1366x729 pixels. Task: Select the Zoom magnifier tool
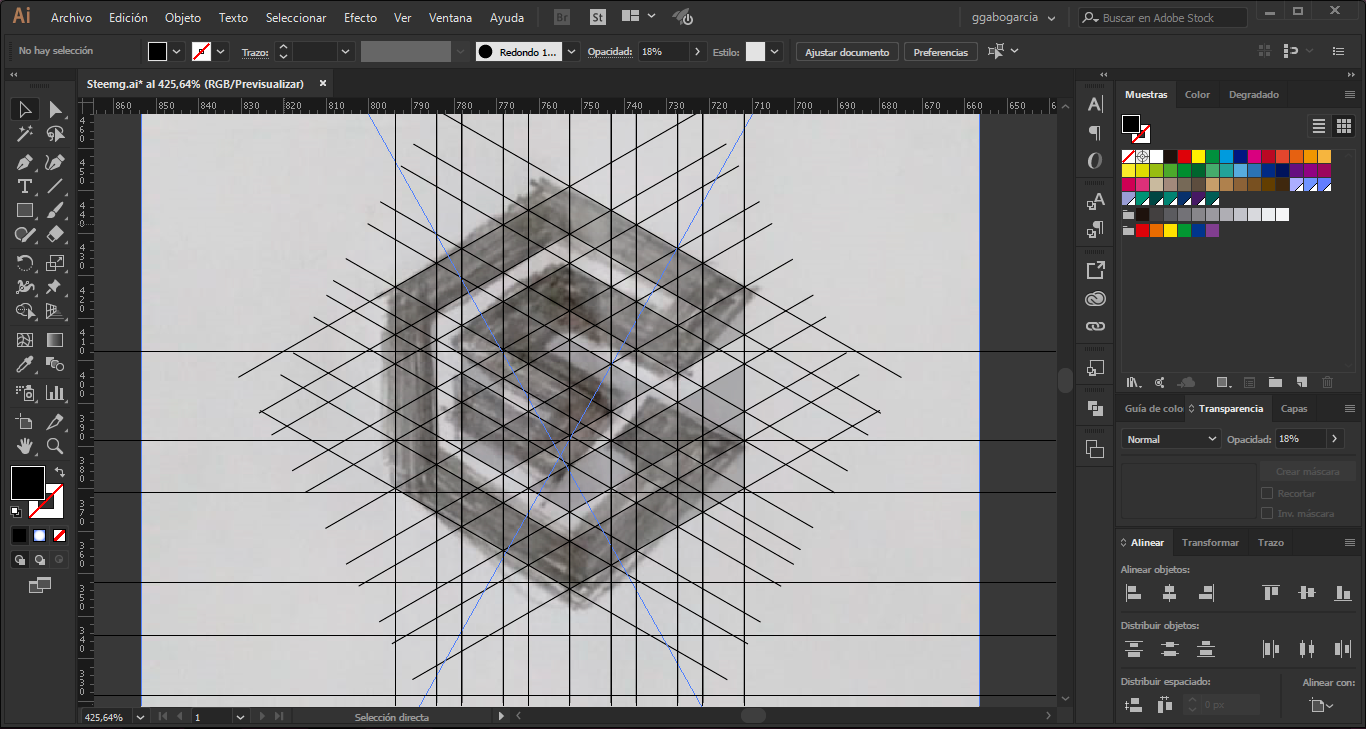(x=55, y=446)
